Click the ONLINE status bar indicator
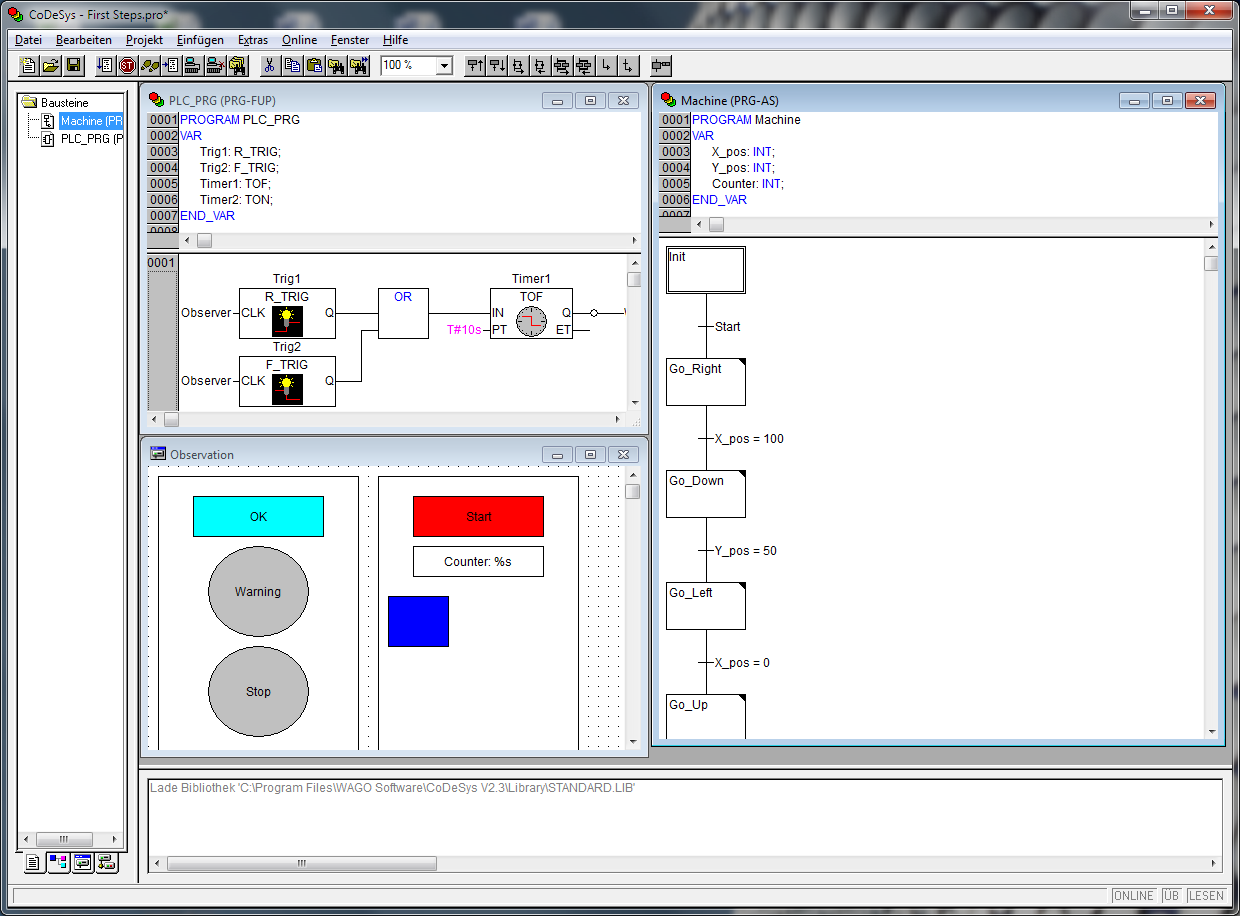Image resolution: width=1240 pixels, height=916 pixels. (1133, 896)
